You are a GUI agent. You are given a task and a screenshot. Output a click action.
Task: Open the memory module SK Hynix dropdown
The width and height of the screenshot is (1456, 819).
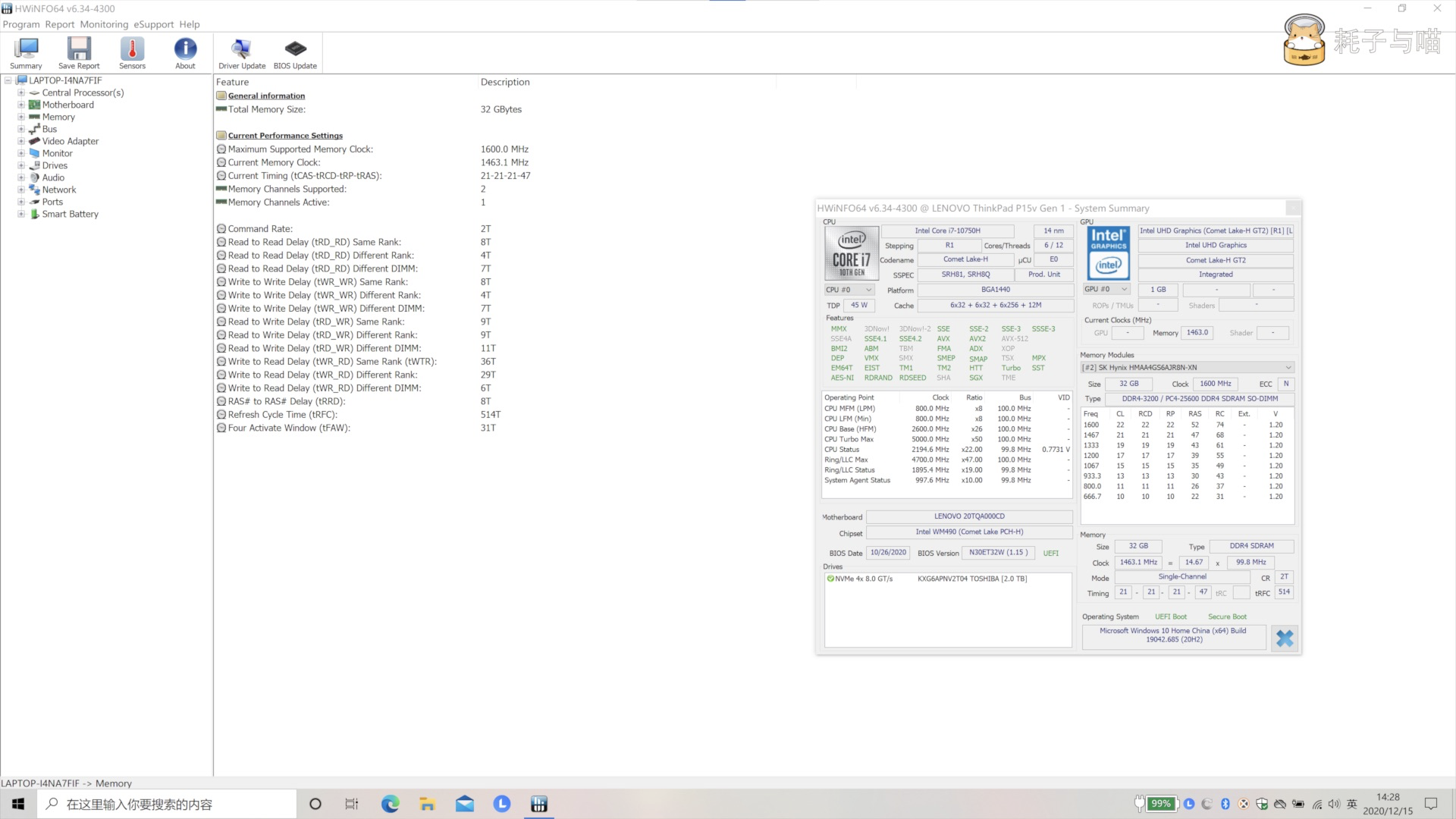[1187, 368]
